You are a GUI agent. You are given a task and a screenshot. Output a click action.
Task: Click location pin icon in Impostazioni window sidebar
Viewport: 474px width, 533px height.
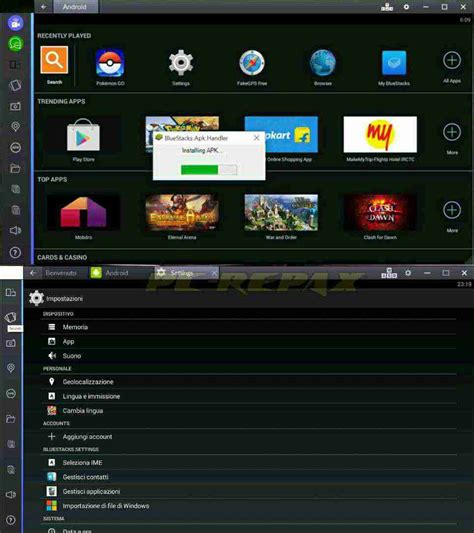coord(11,368)
